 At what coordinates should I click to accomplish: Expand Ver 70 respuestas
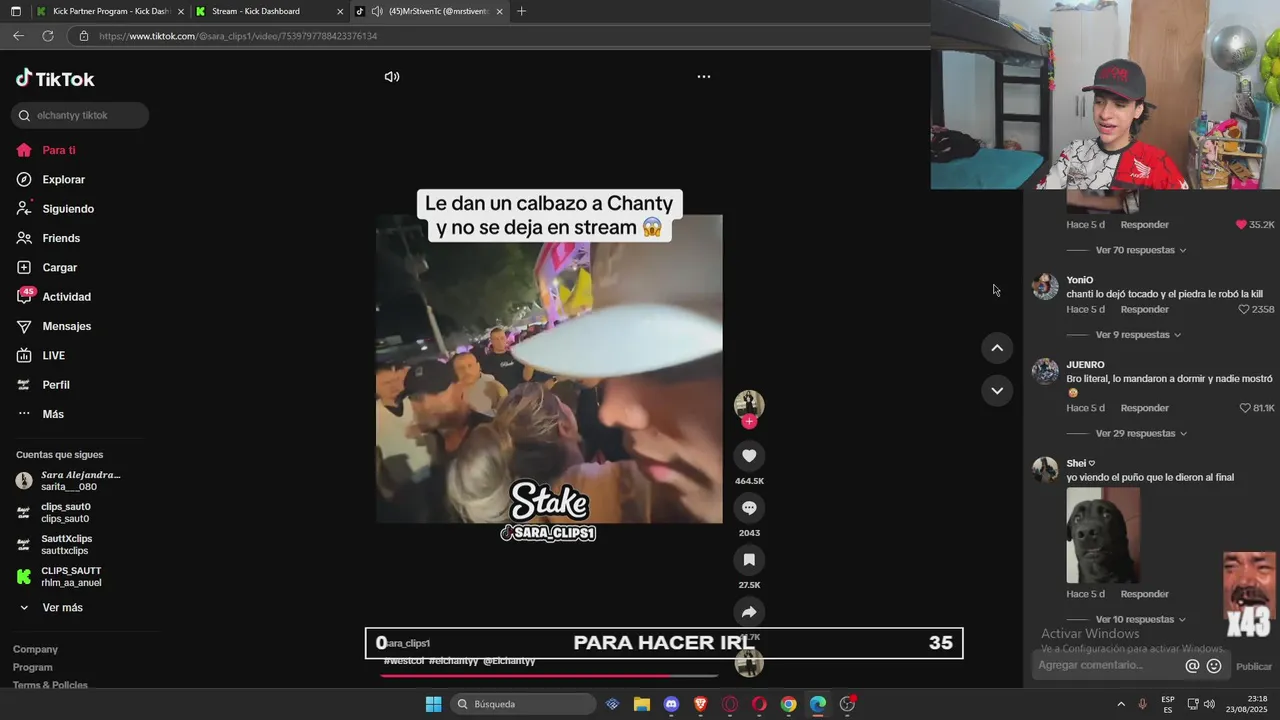coord(1140,250)
